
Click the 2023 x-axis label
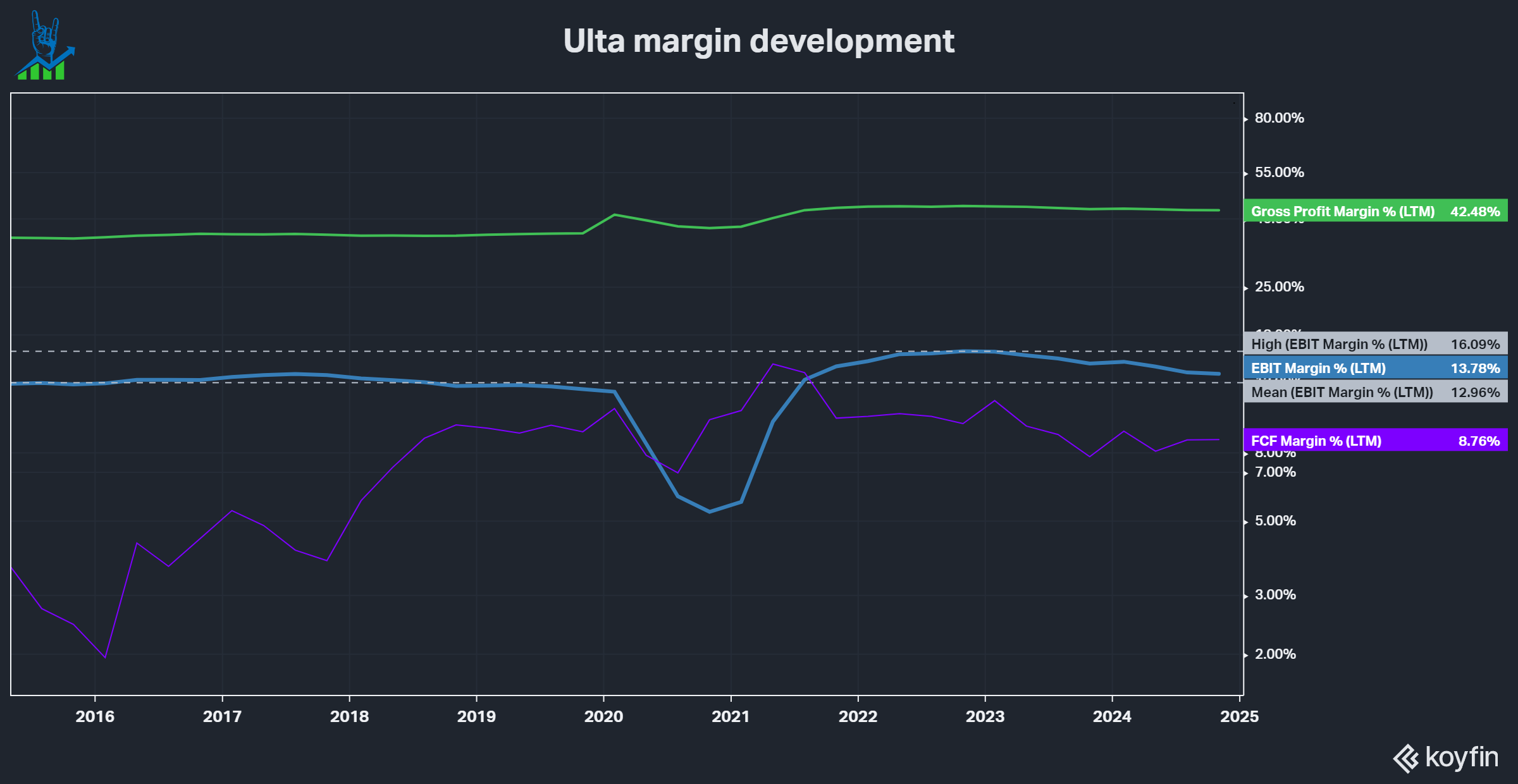[985, 716]
